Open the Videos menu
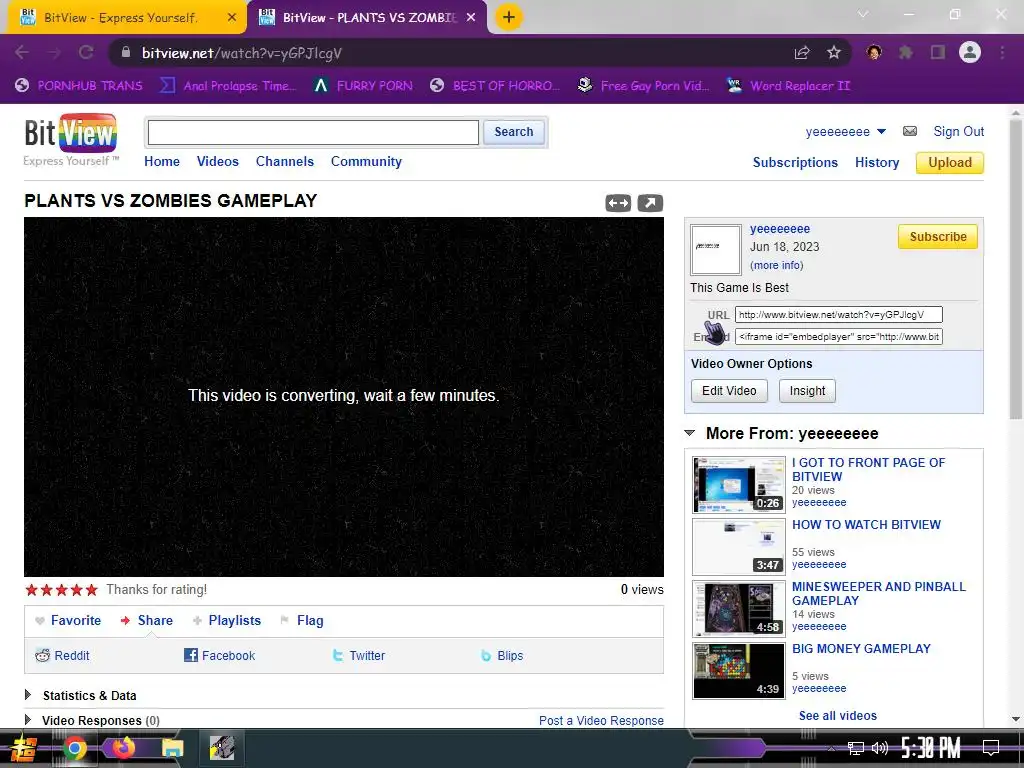The image size is (1024, 768). coord(217,161)
